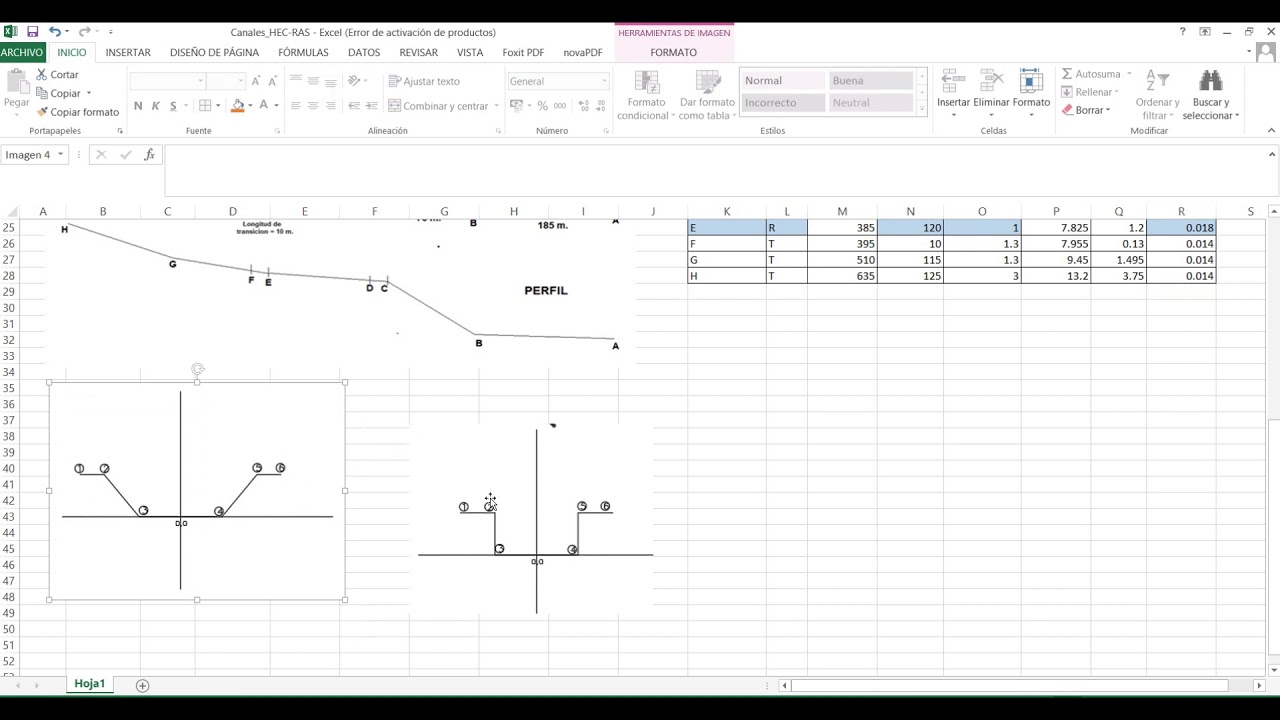The image size is (1280, 720).
Task: Apply percent style
Action: tap(542, 106)
